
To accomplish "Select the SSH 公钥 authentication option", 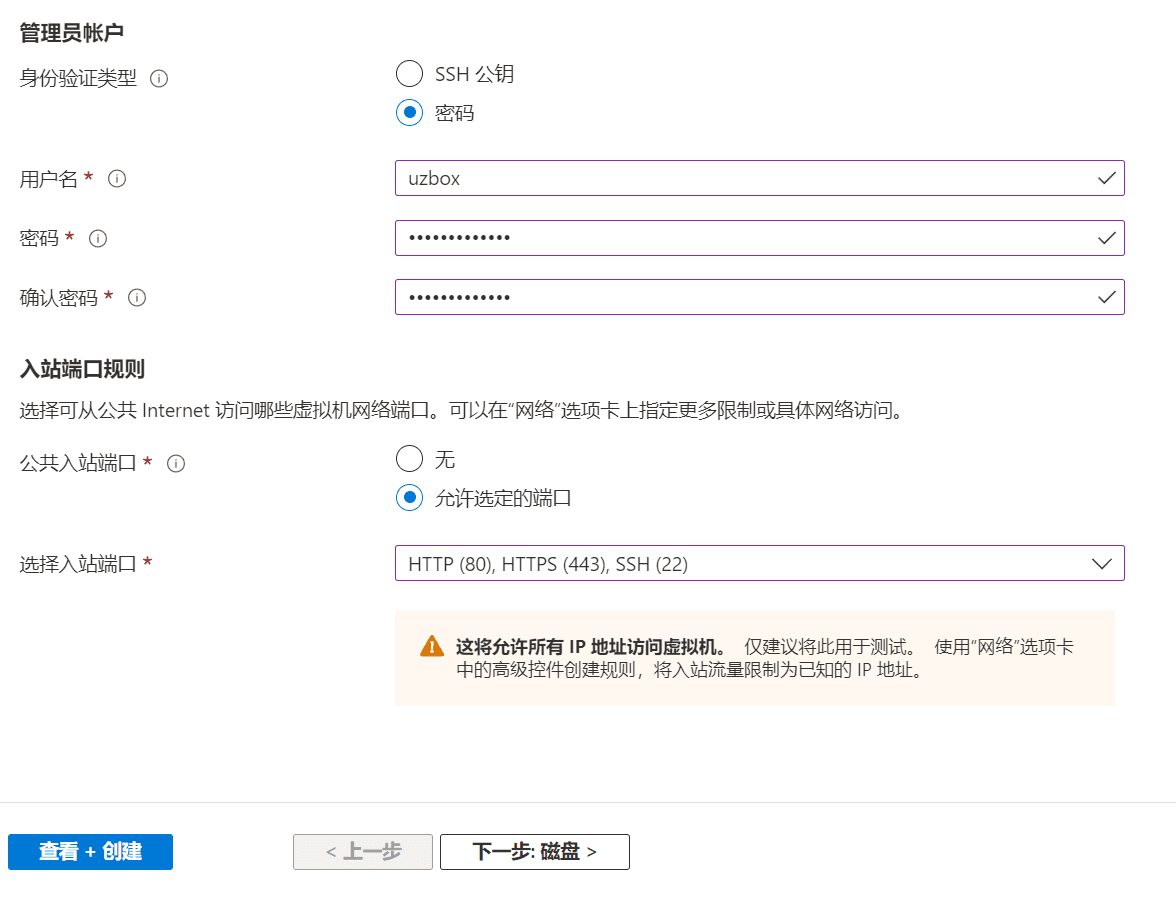I will point(409,73).
